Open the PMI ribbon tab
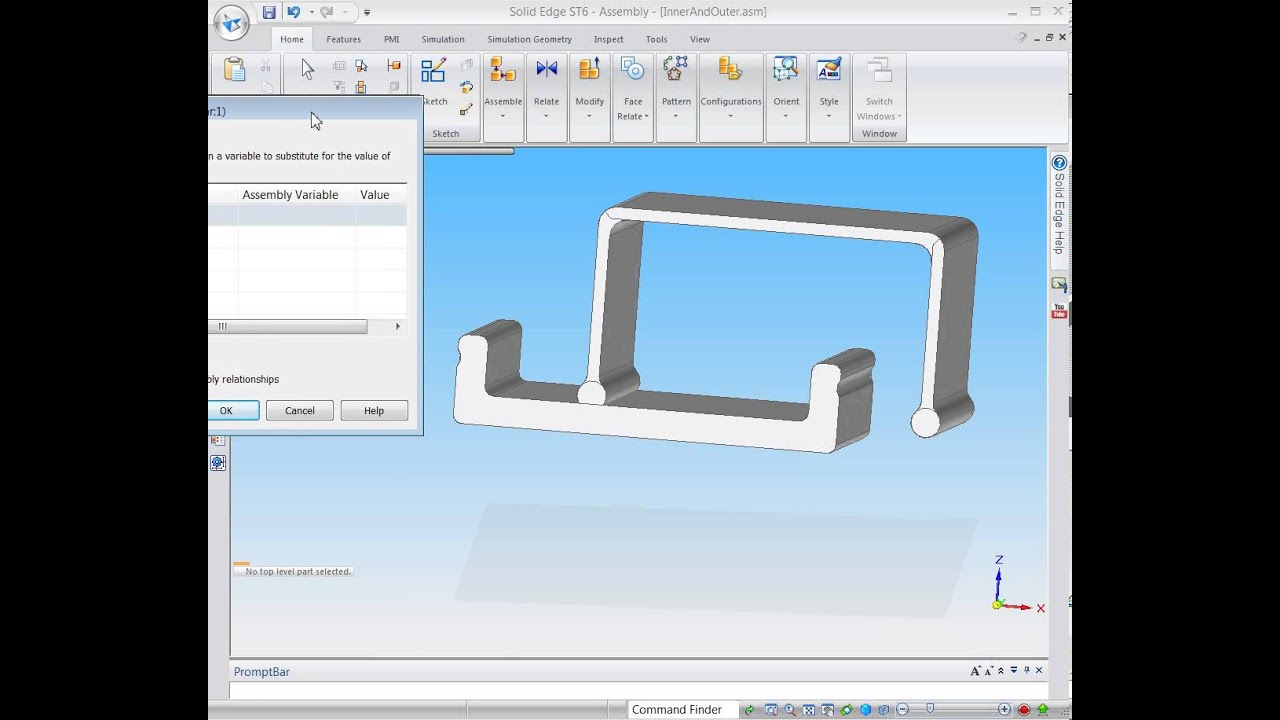 click(392, 39)
